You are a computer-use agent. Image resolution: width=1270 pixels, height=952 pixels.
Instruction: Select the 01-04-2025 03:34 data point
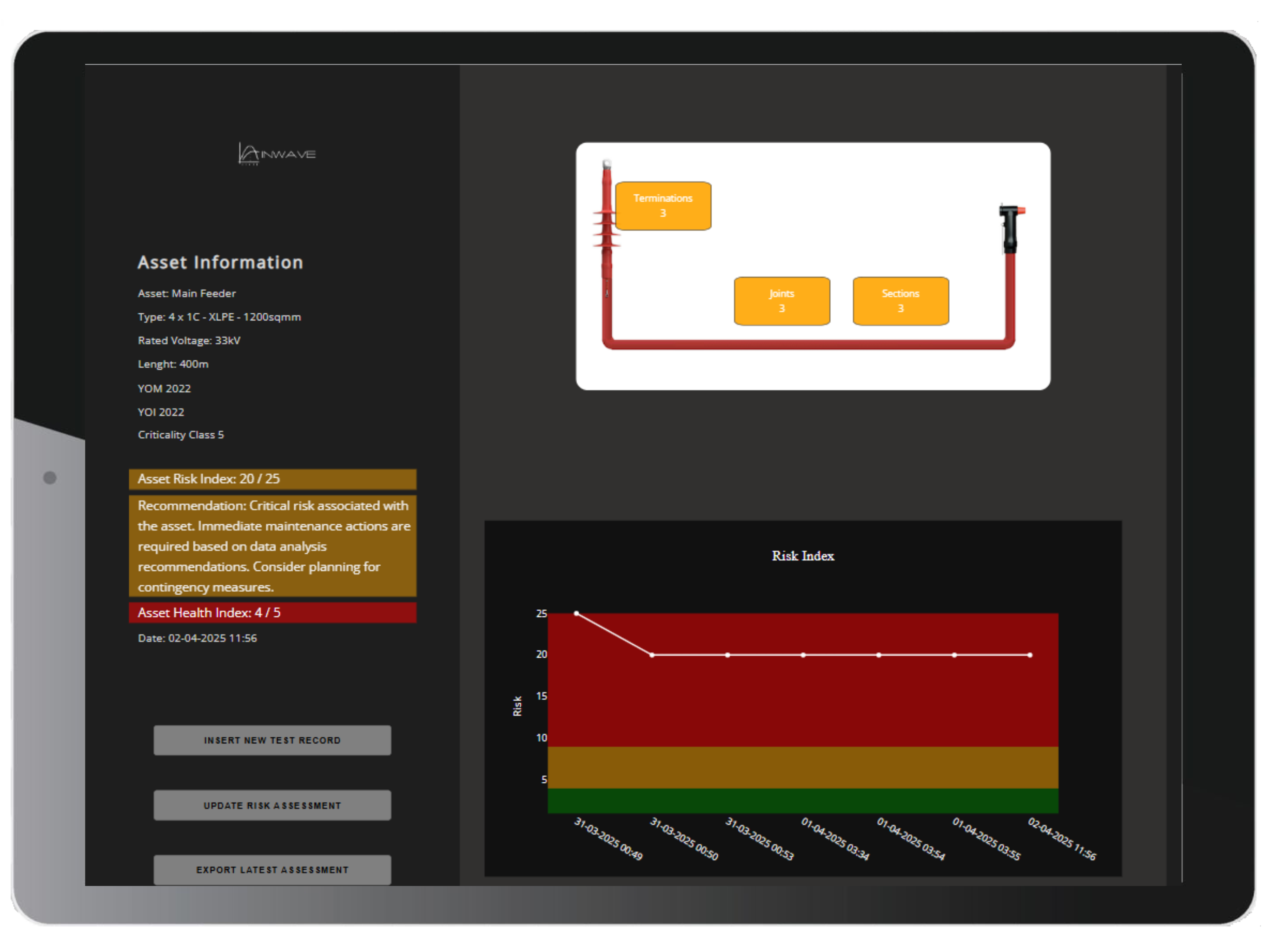coord(803,655)
